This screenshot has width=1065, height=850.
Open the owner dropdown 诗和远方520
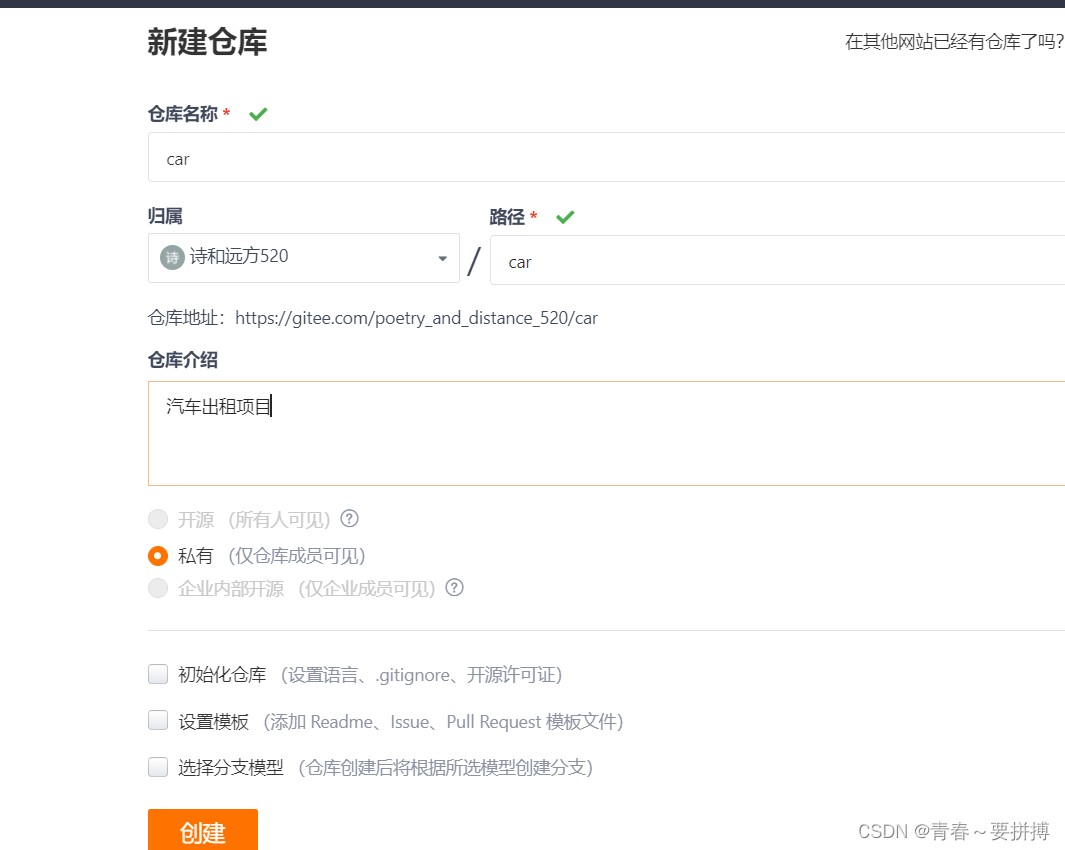pyautogui.click(x=304, y=258)
